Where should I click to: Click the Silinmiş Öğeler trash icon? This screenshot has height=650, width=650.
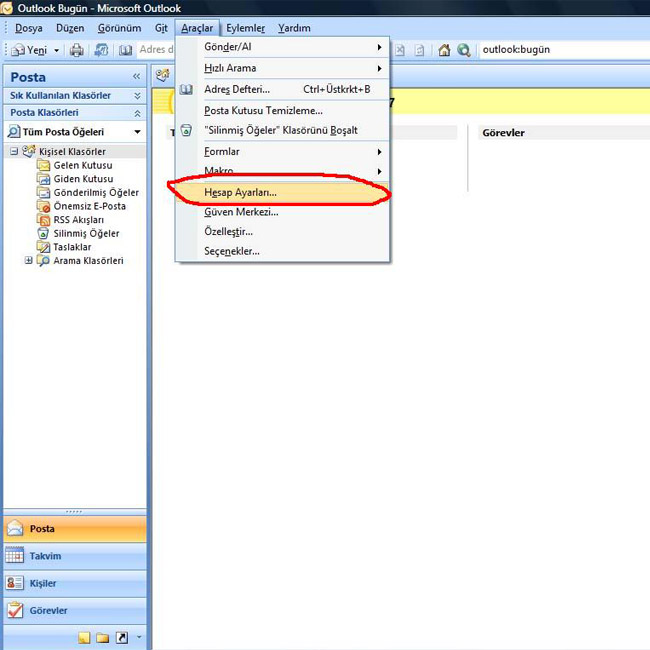click(43, 234)
